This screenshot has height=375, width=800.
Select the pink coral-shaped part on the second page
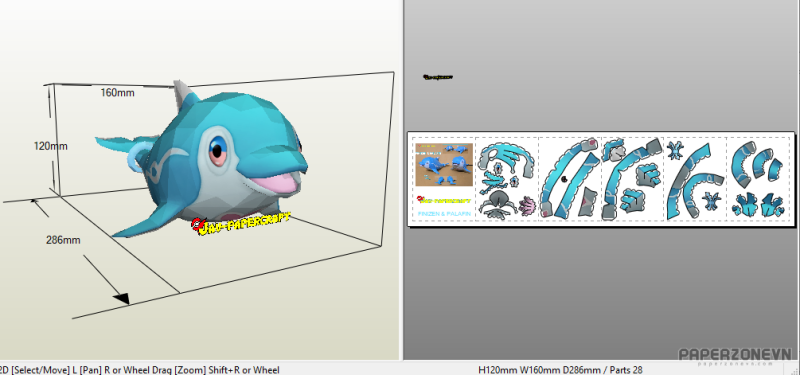tap(526, 206)
